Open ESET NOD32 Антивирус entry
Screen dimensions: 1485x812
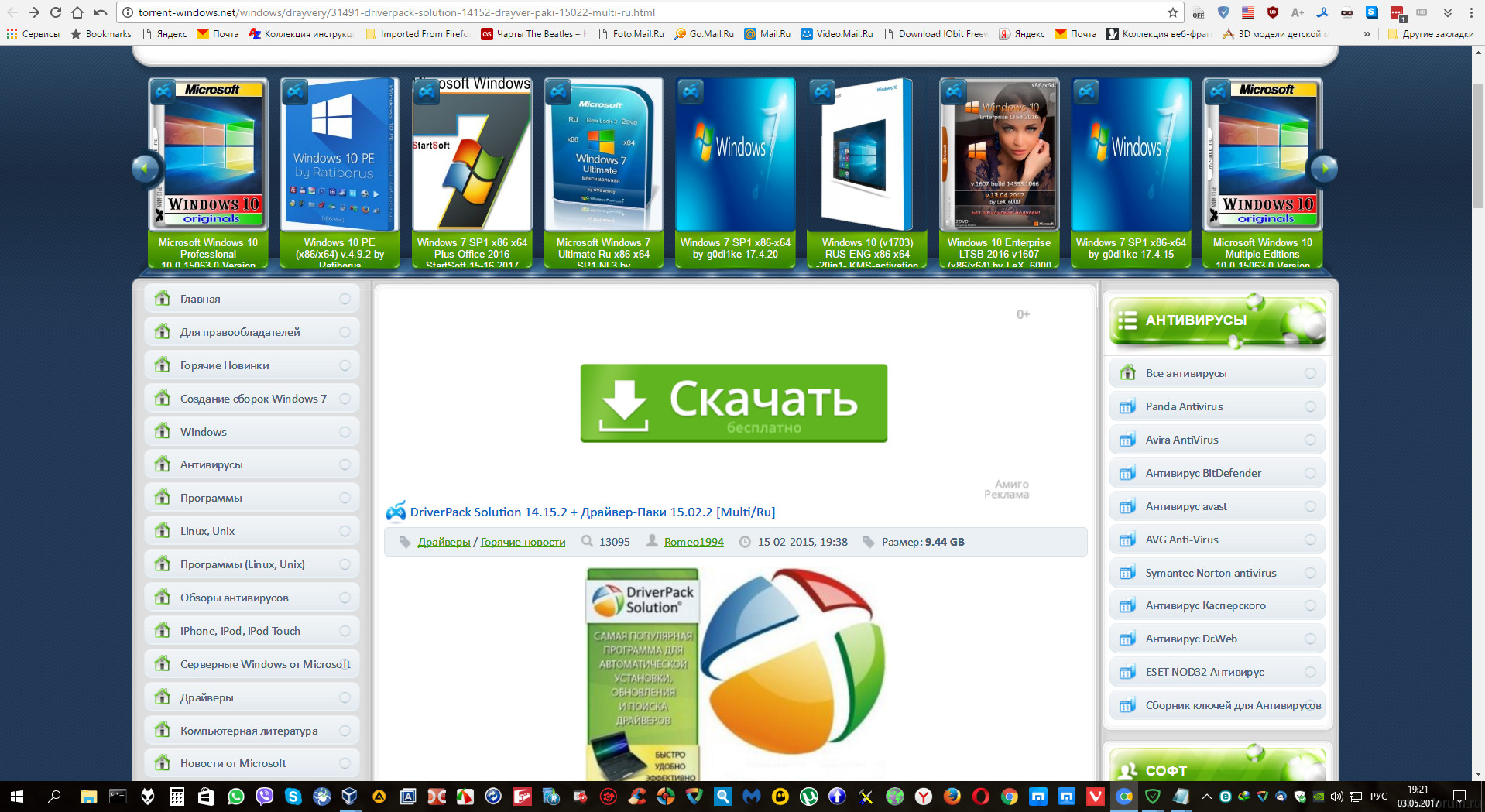[x=1217, y=672]
